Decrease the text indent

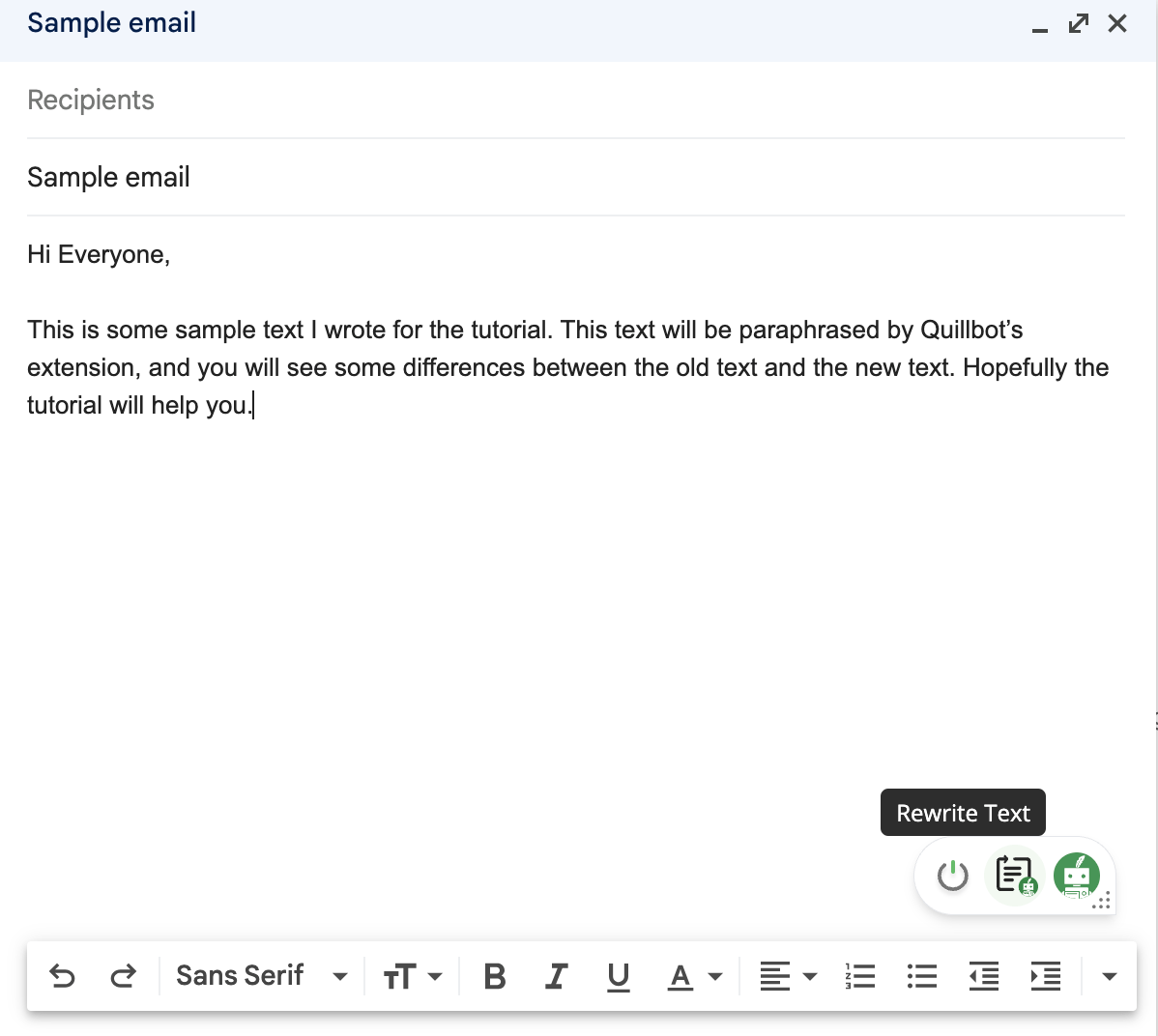(983, 976)
